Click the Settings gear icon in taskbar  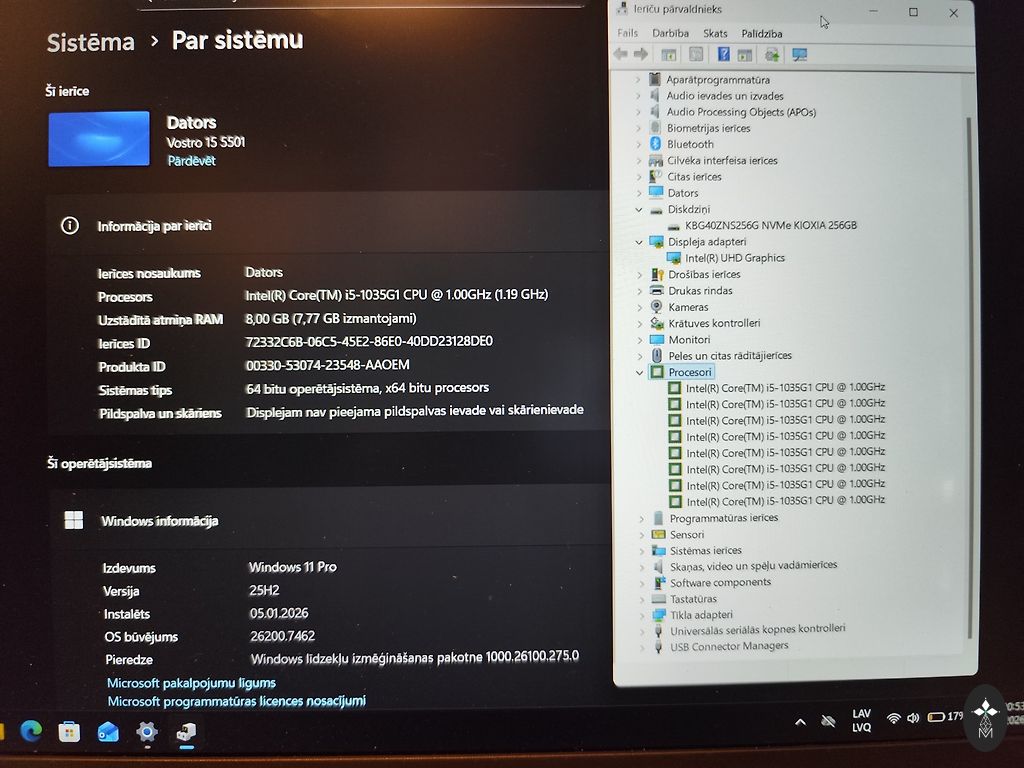click(x=147, y=732)
